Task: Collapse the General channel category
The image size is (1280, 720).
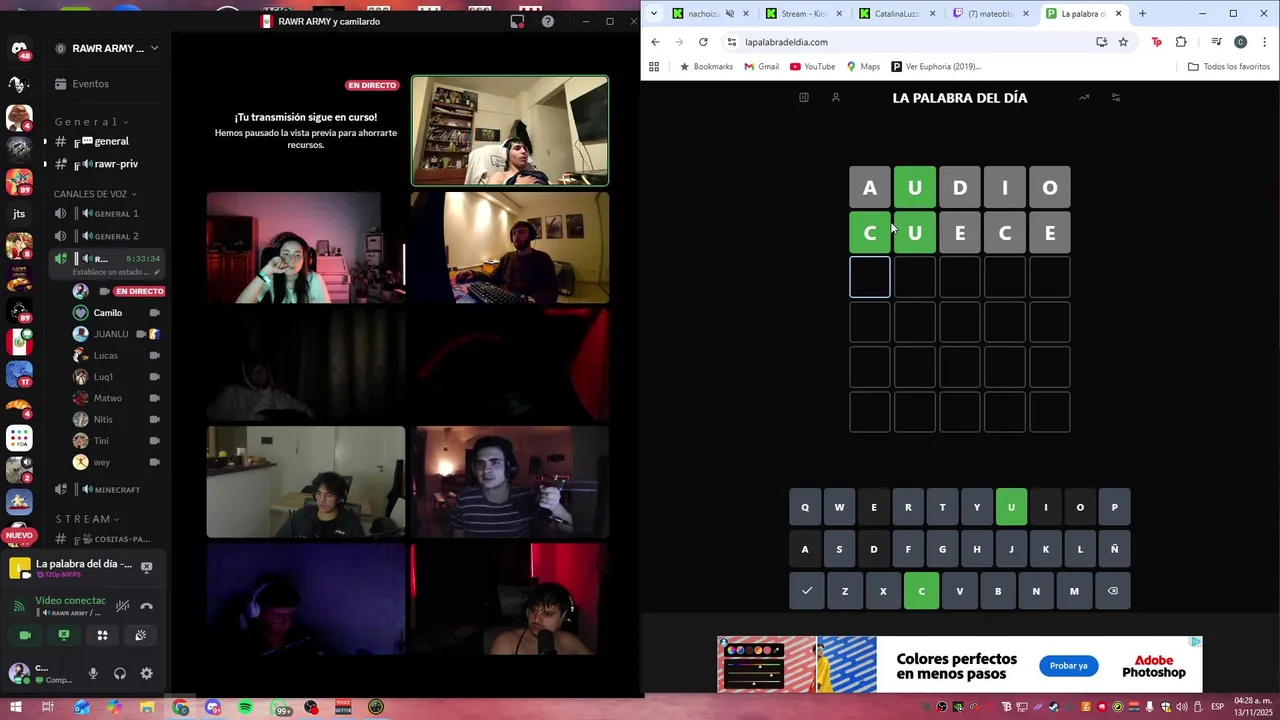Action: [92, 122]
